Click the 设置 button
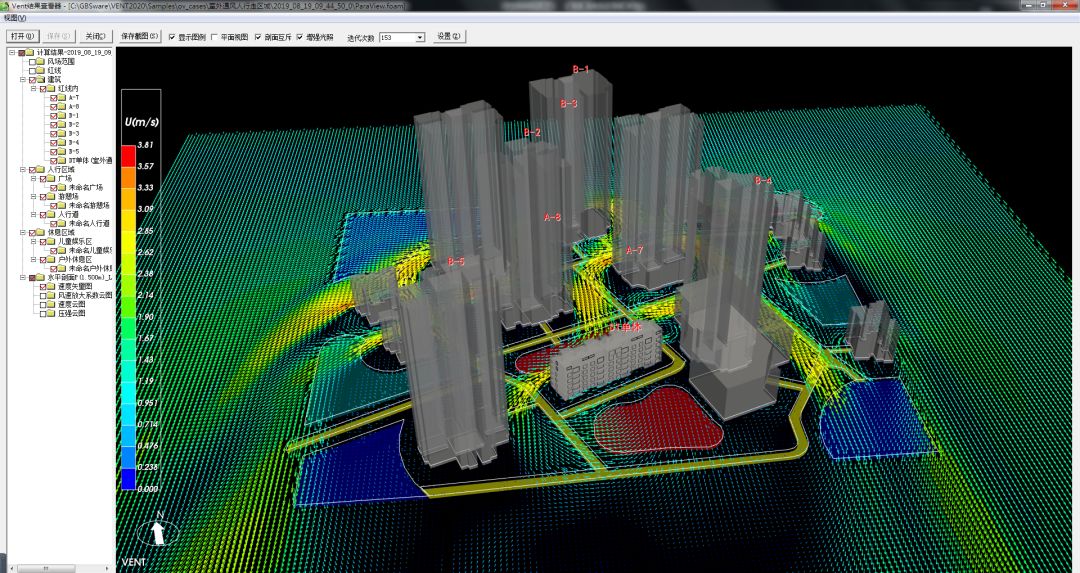Screen dimensions: 1080x573 click(x=448, y=36)
